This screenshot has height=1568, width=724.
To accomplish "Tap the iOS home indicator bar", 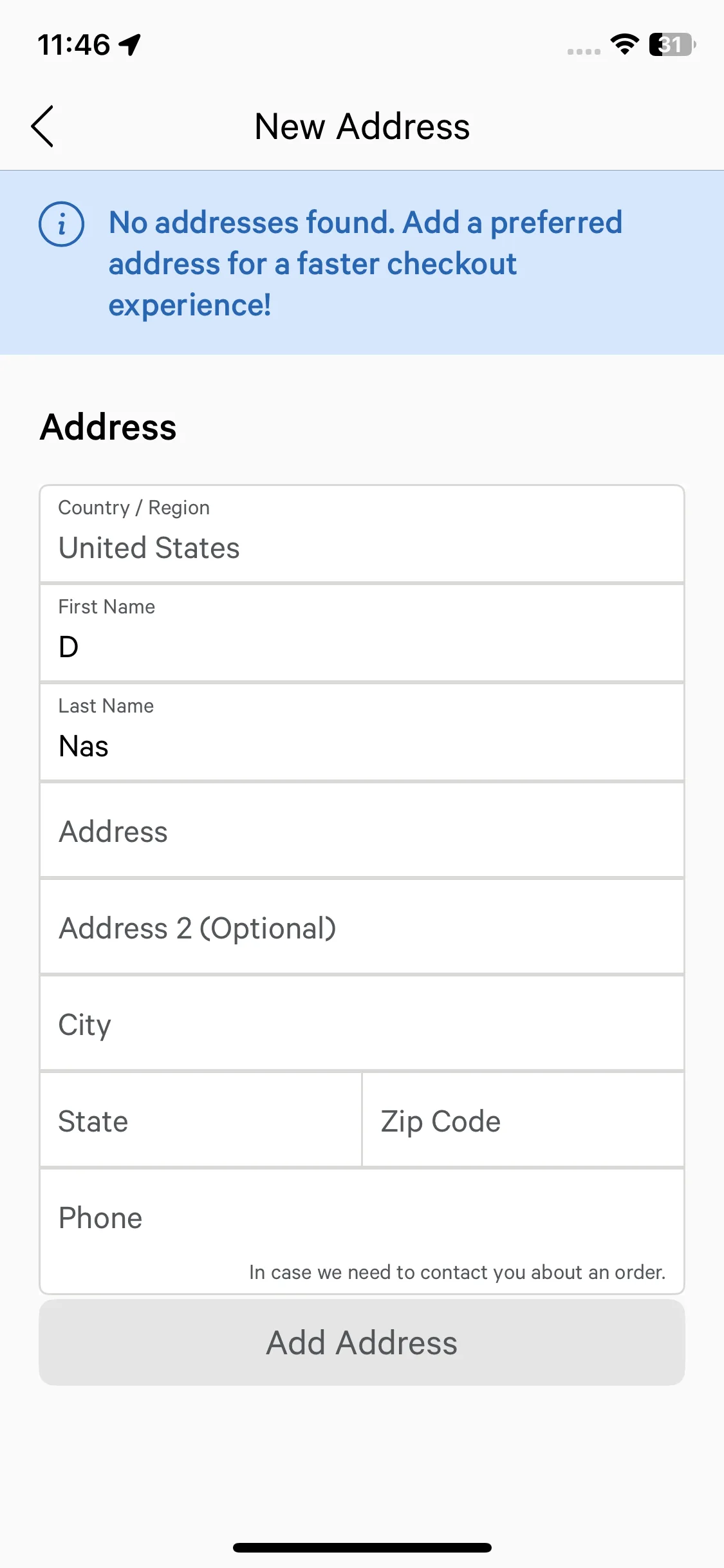I will 362,1547.
